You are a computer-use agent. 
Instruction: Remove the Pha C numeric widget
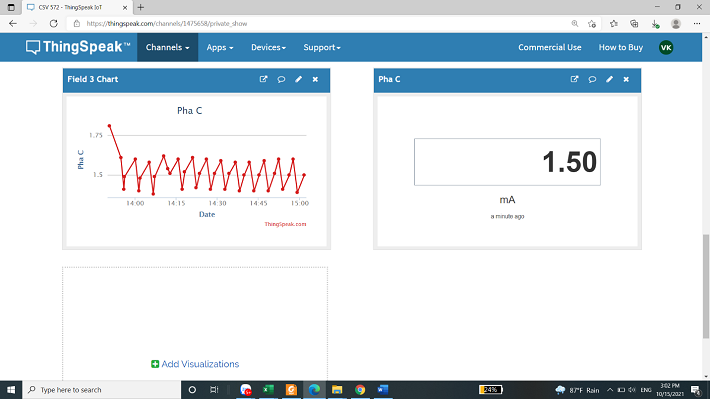pyautogui.click(x=626, y=79)
